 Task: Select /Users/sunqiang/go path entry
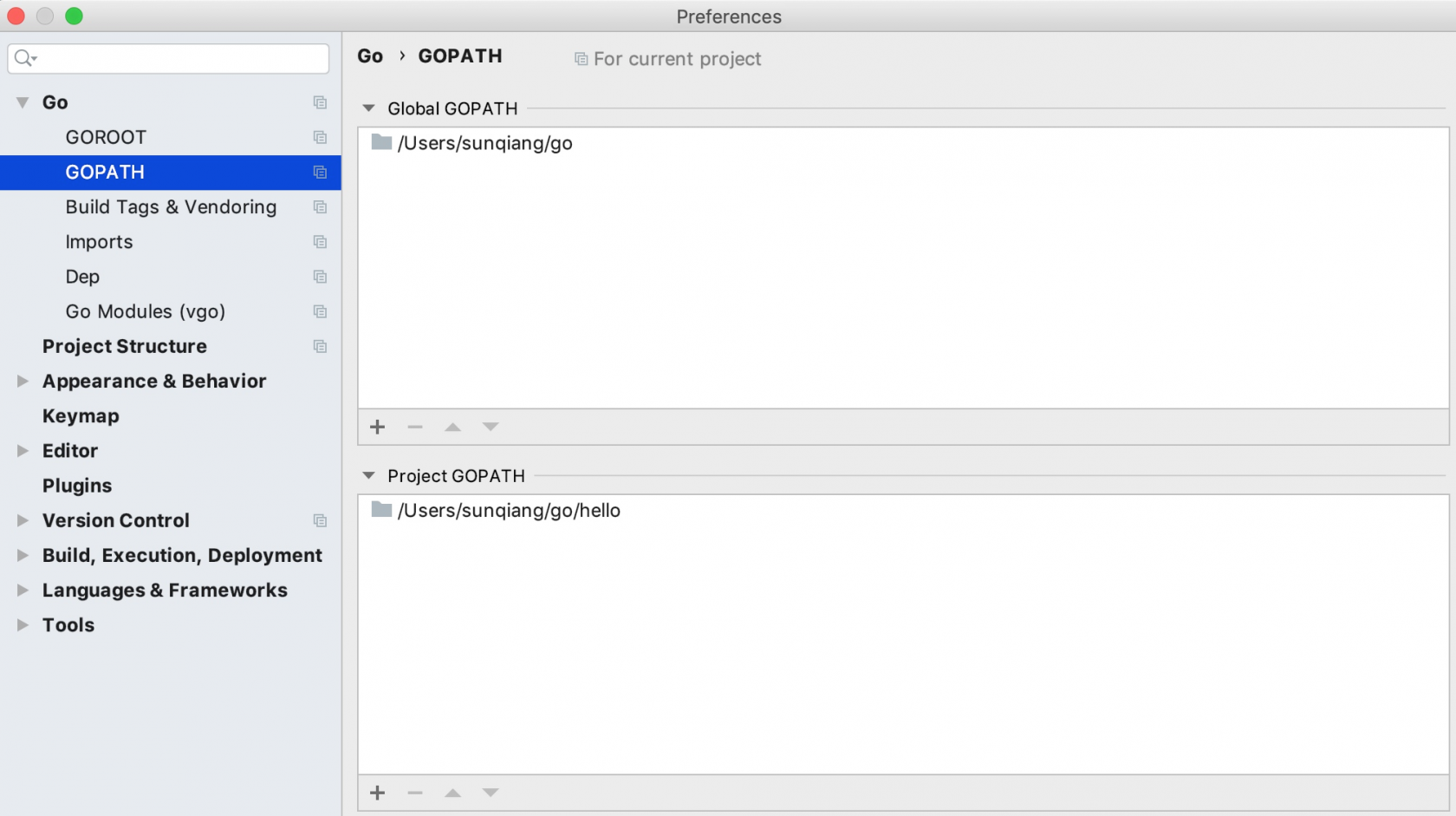pyautogui.click(x=484, y=143)
